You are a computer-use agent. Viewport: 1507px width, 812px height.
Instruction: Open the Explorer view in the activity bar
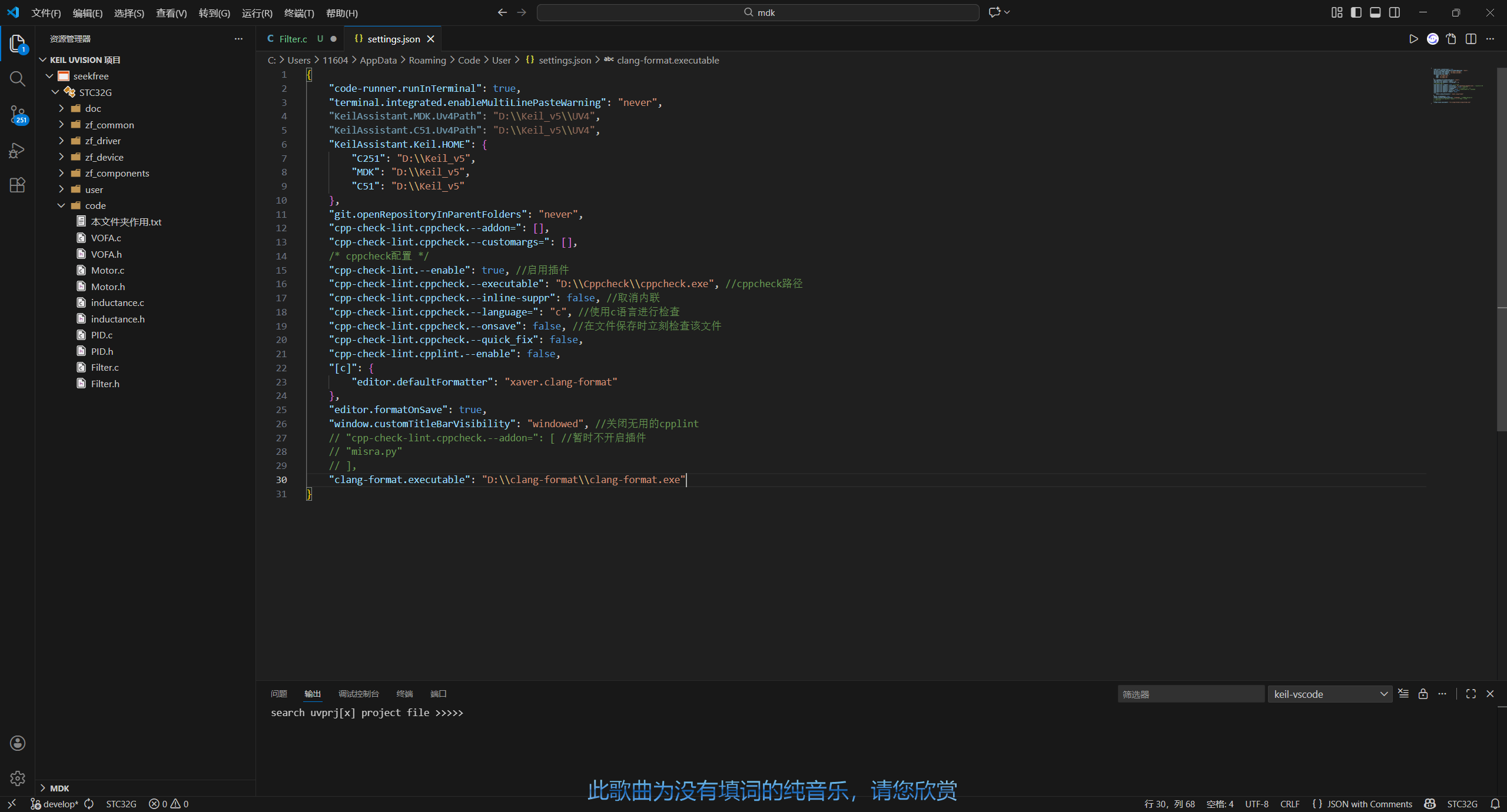pos(18,44)
